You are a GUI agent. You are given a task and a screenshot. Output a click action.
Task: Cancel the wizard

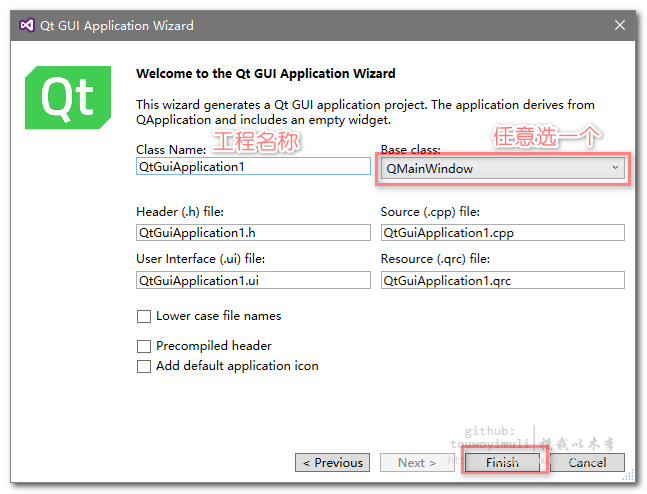click(587, 462)
